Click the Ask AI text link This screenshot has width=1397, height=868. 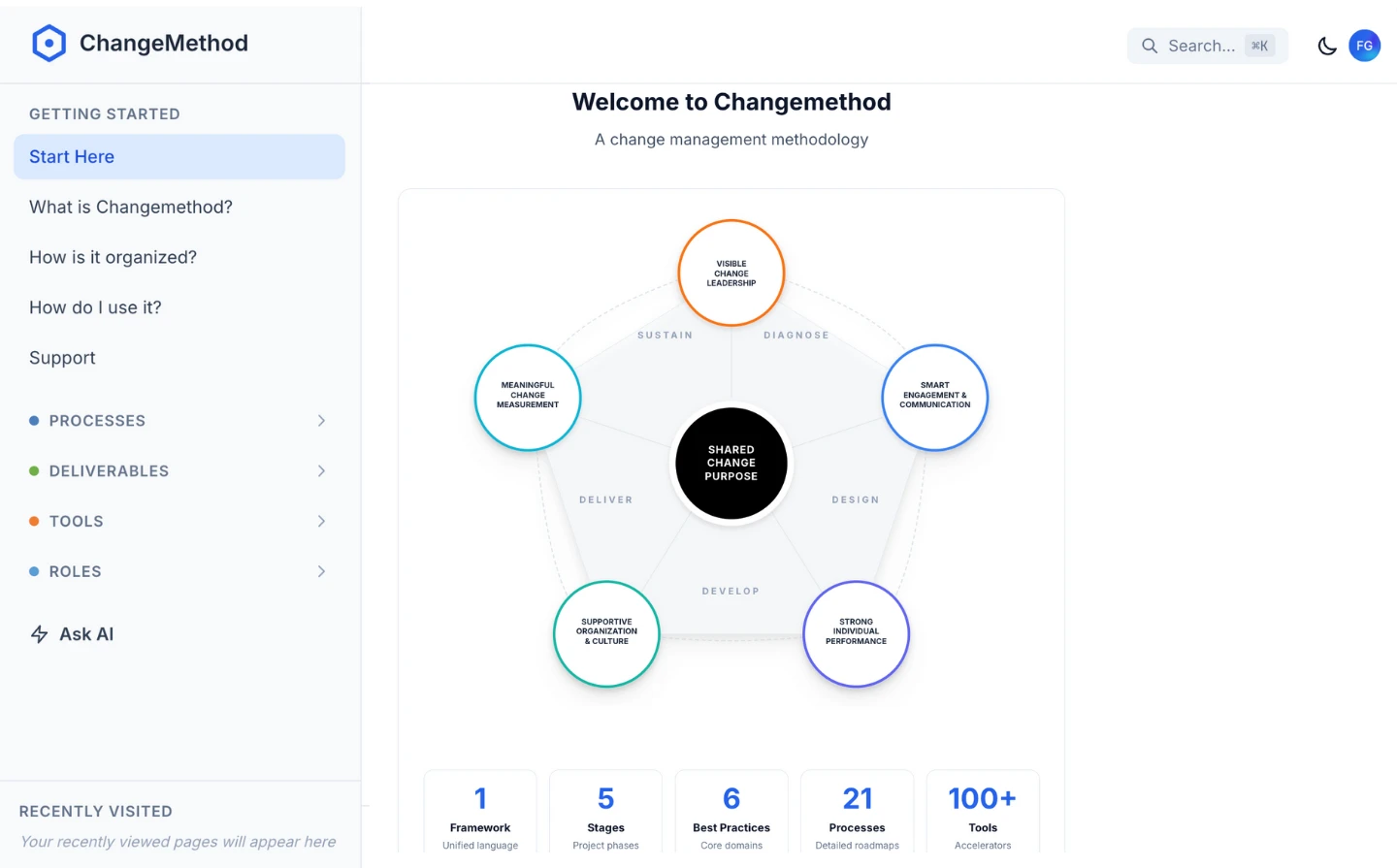[86, 634]
